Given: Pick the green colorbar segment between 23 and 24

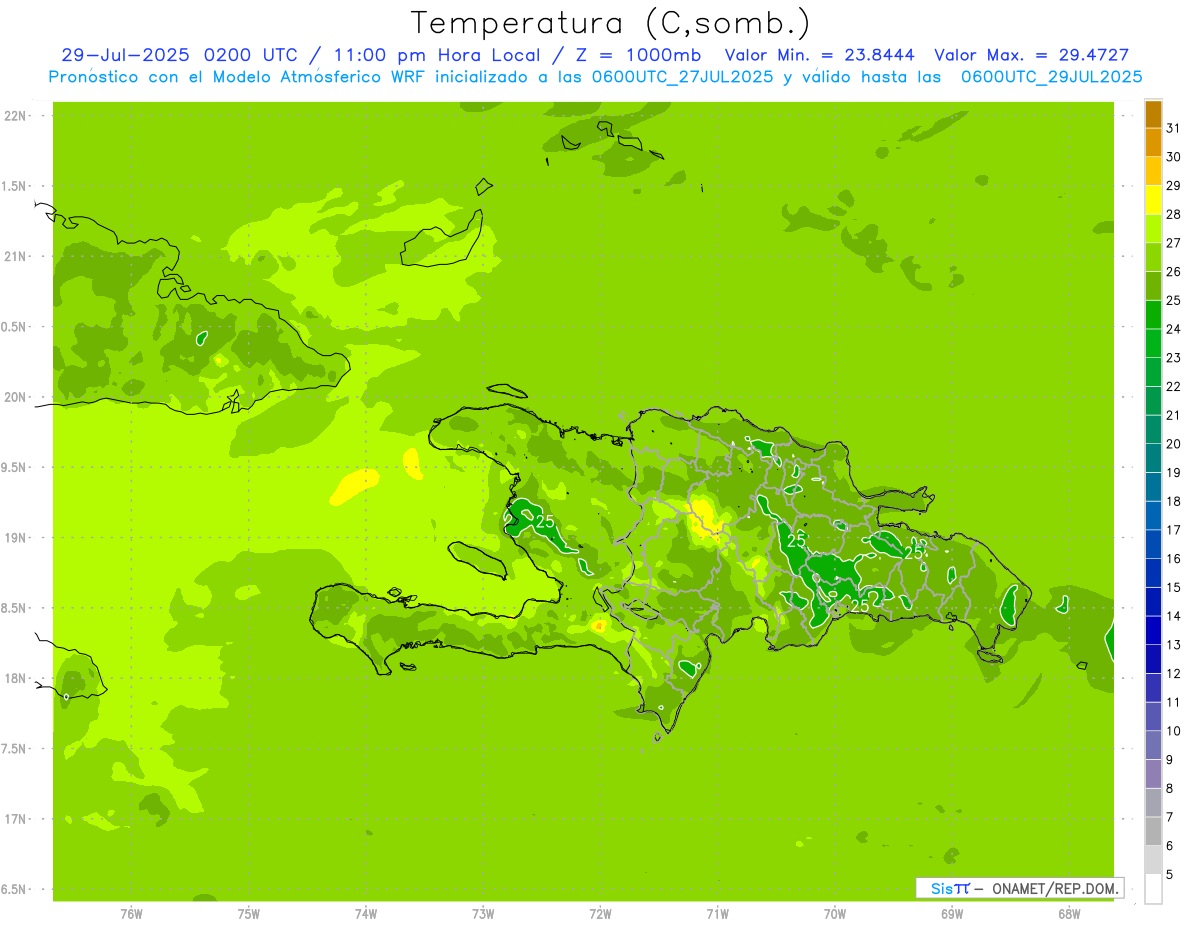Looking at the screenshot, I should point(1153,344).
